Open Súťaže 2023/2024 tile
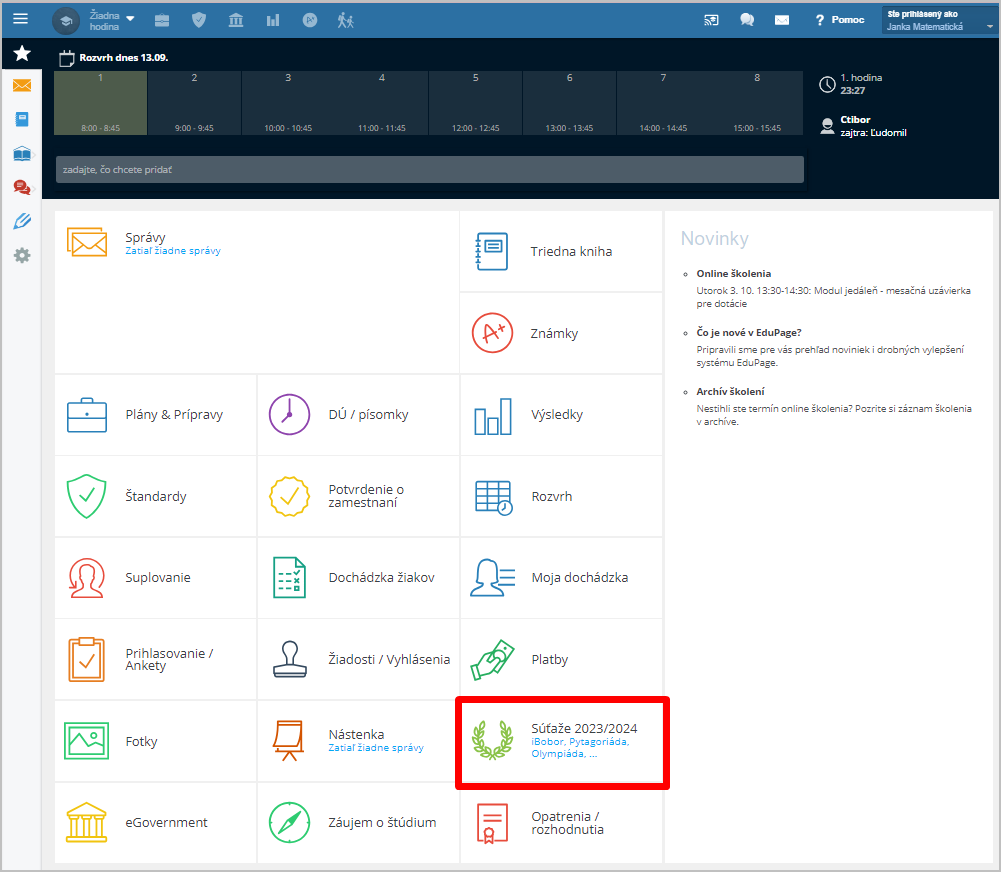 562,742
